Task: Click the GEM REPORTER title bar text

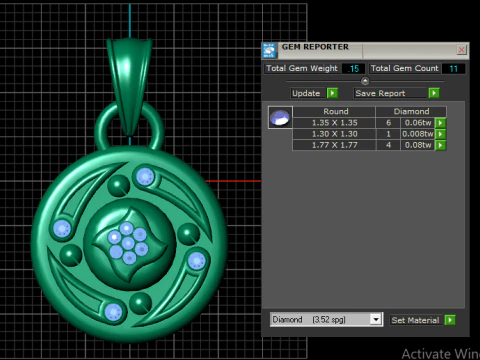Action: [315, 47]
